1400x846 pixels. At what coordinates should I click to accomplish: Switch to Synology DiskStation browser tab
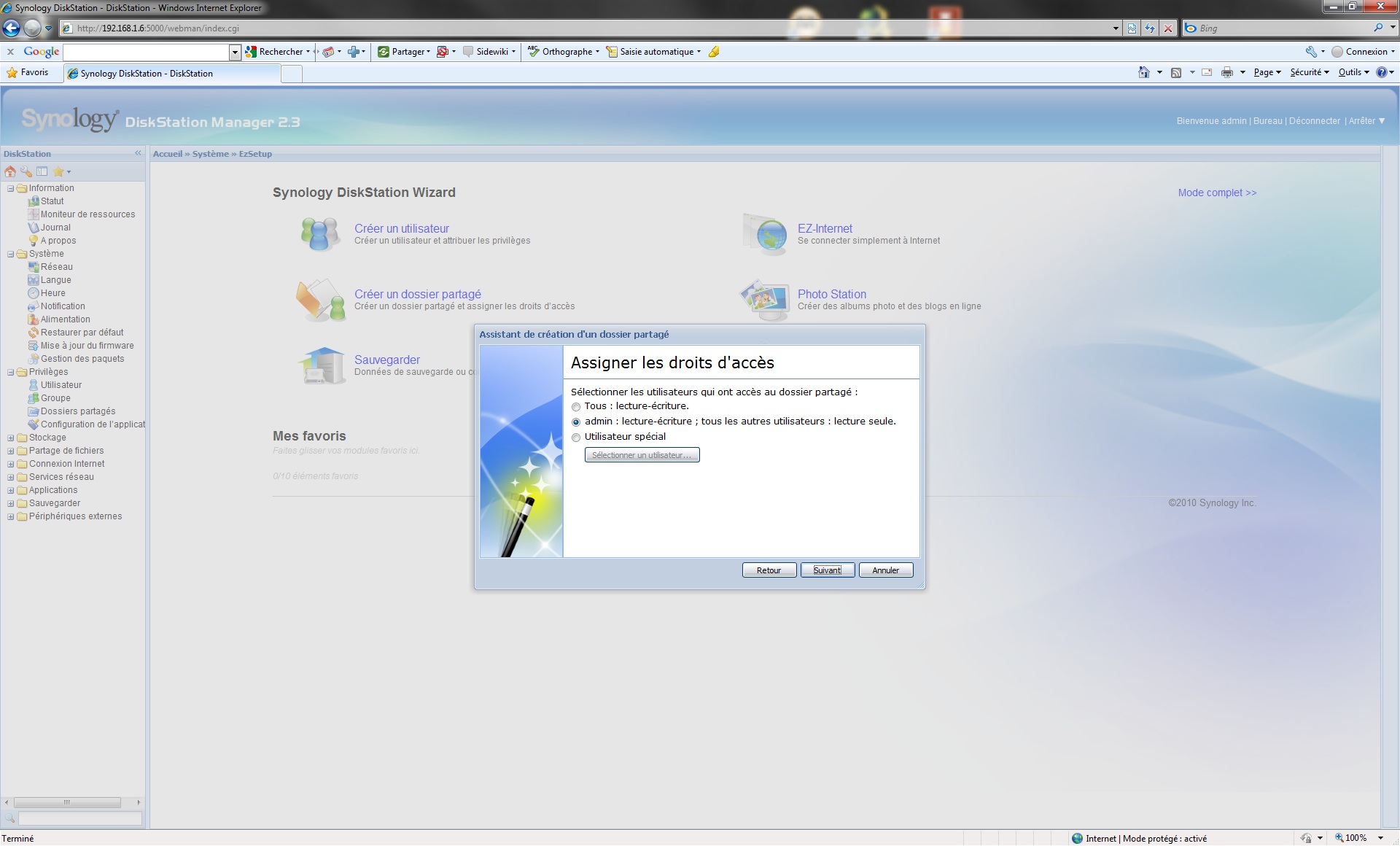172,74
